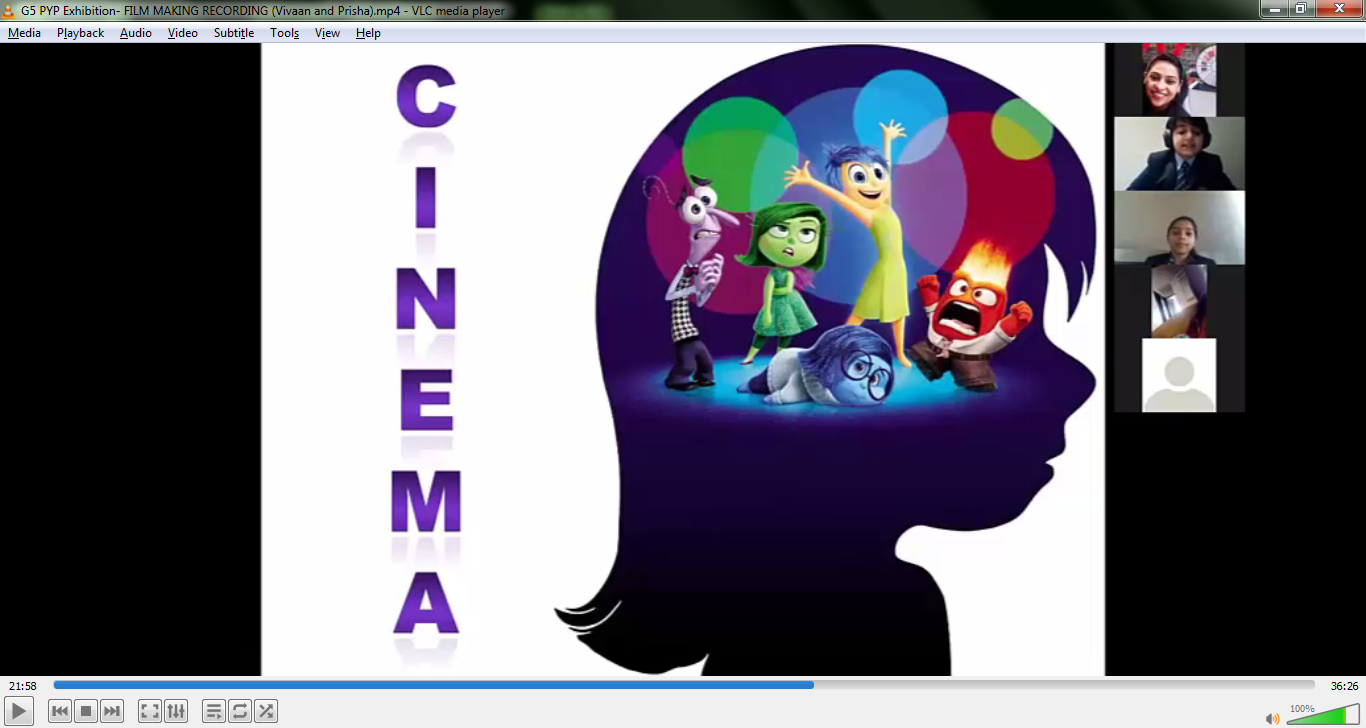This screenshot has height=728, width=1366.
Task: Click elapsed time label 21:58
Action: click(23, 686)
